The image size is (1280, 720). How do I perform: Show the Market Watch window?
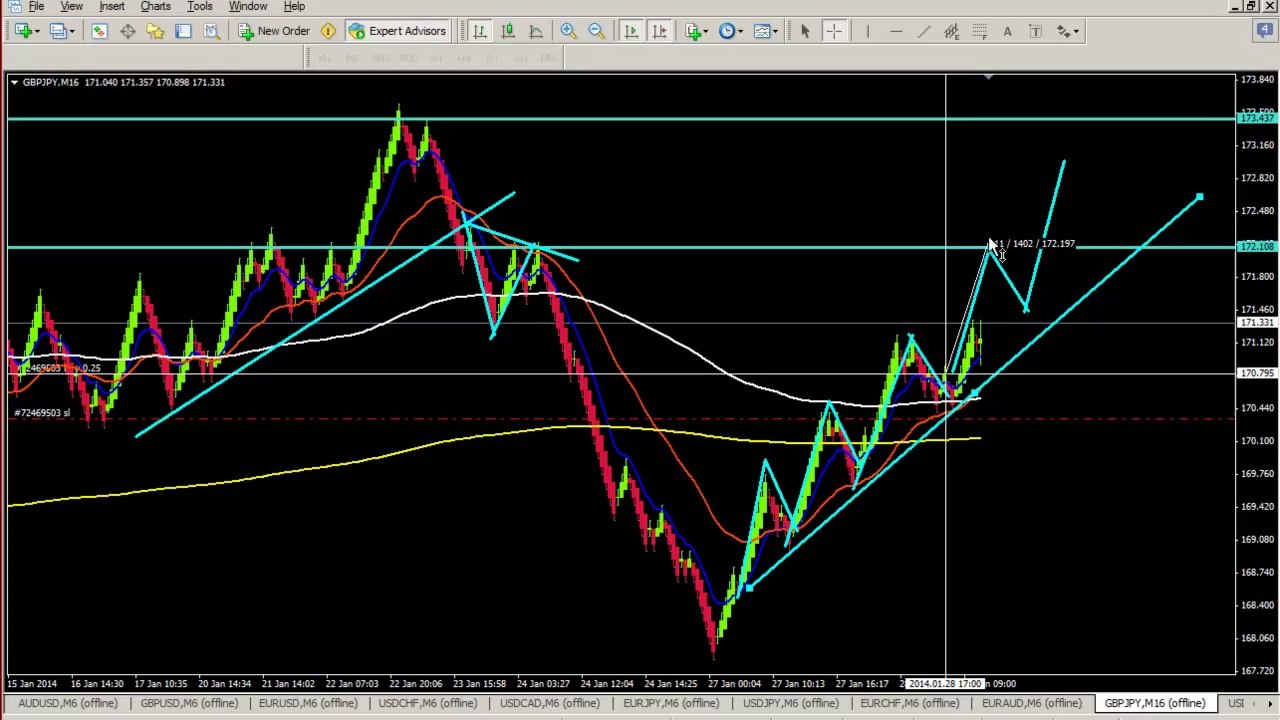tap(99, 31)
